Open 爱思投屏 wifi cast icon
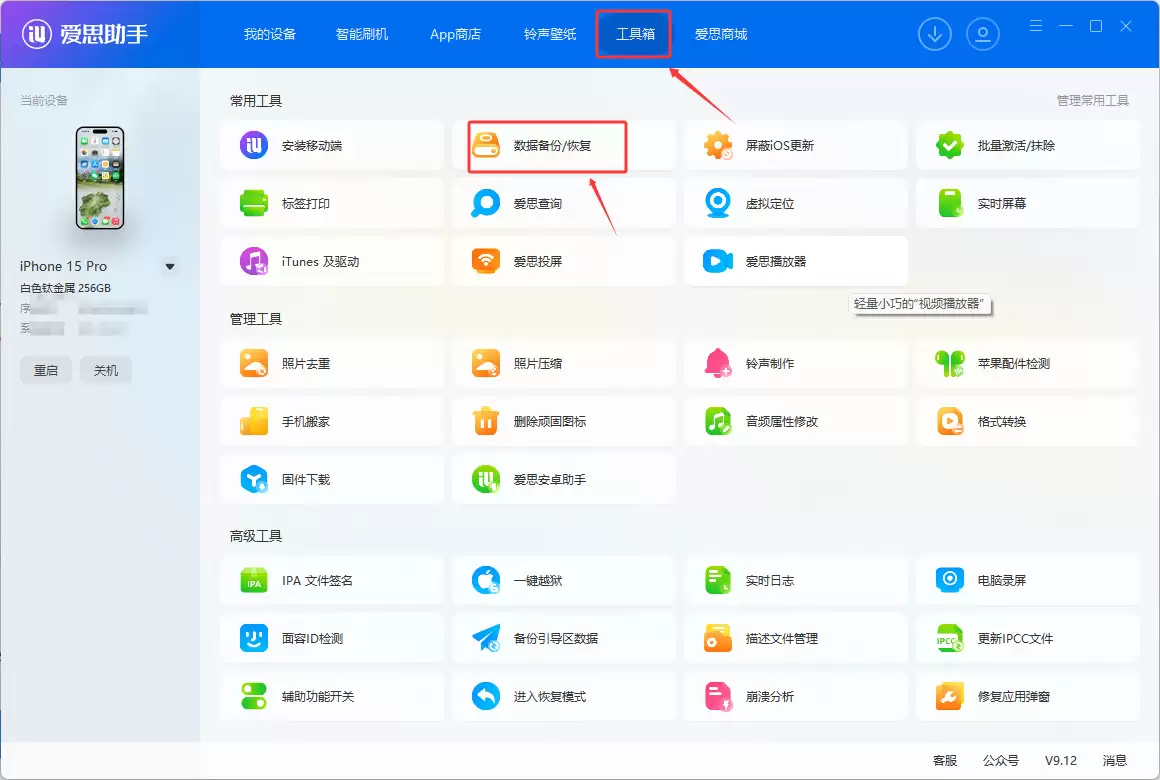 click(486, 261)
